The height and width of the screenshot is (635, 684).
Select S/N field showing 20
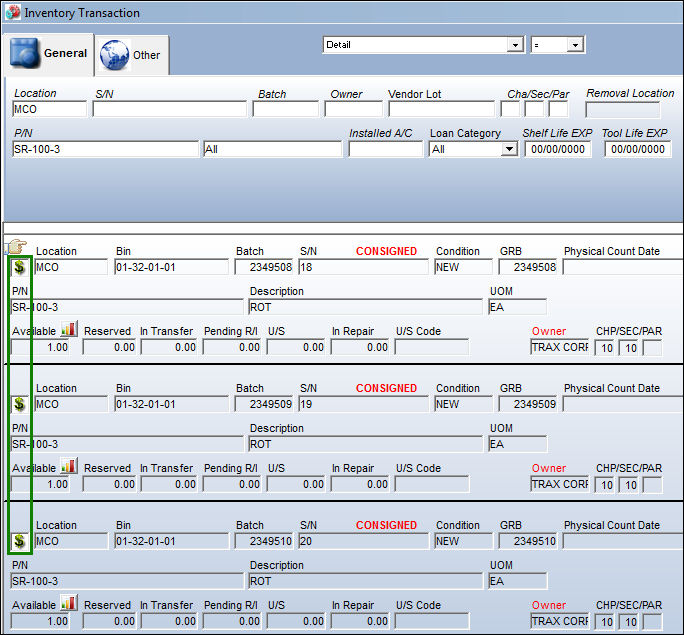click(x=363, y=541)
